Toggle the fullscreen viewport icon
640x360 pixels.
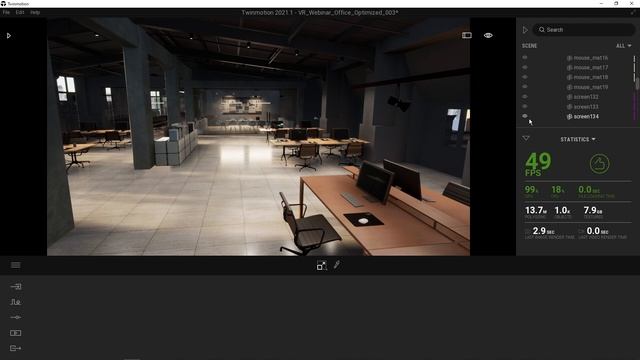pyautogui.click(x=322, y=265)
